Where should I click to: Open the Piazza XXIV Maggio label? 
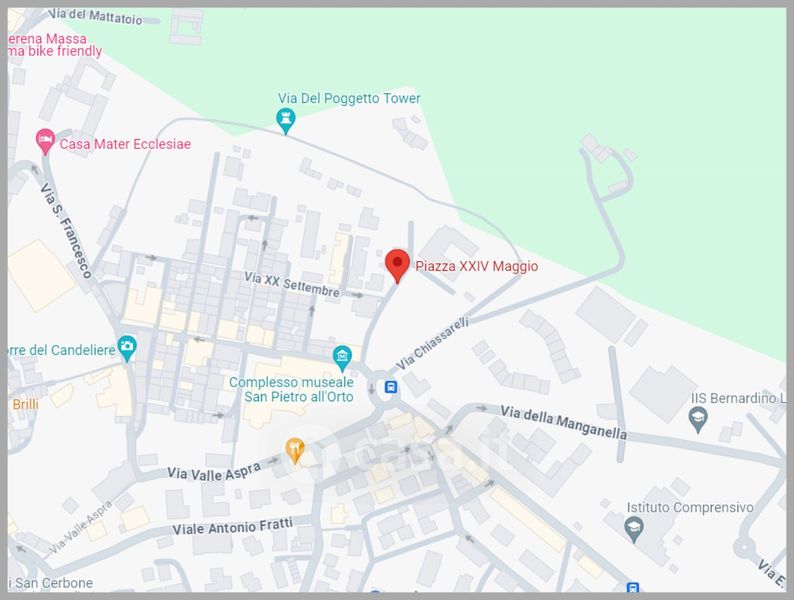477,266
